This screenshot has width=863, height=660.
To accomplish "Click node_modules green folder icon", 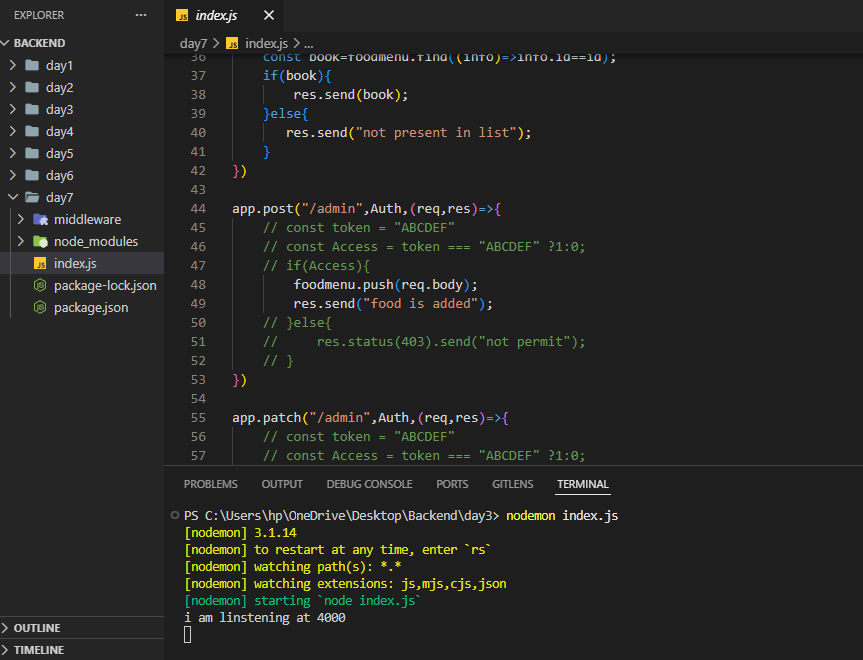I will (40, 241).
